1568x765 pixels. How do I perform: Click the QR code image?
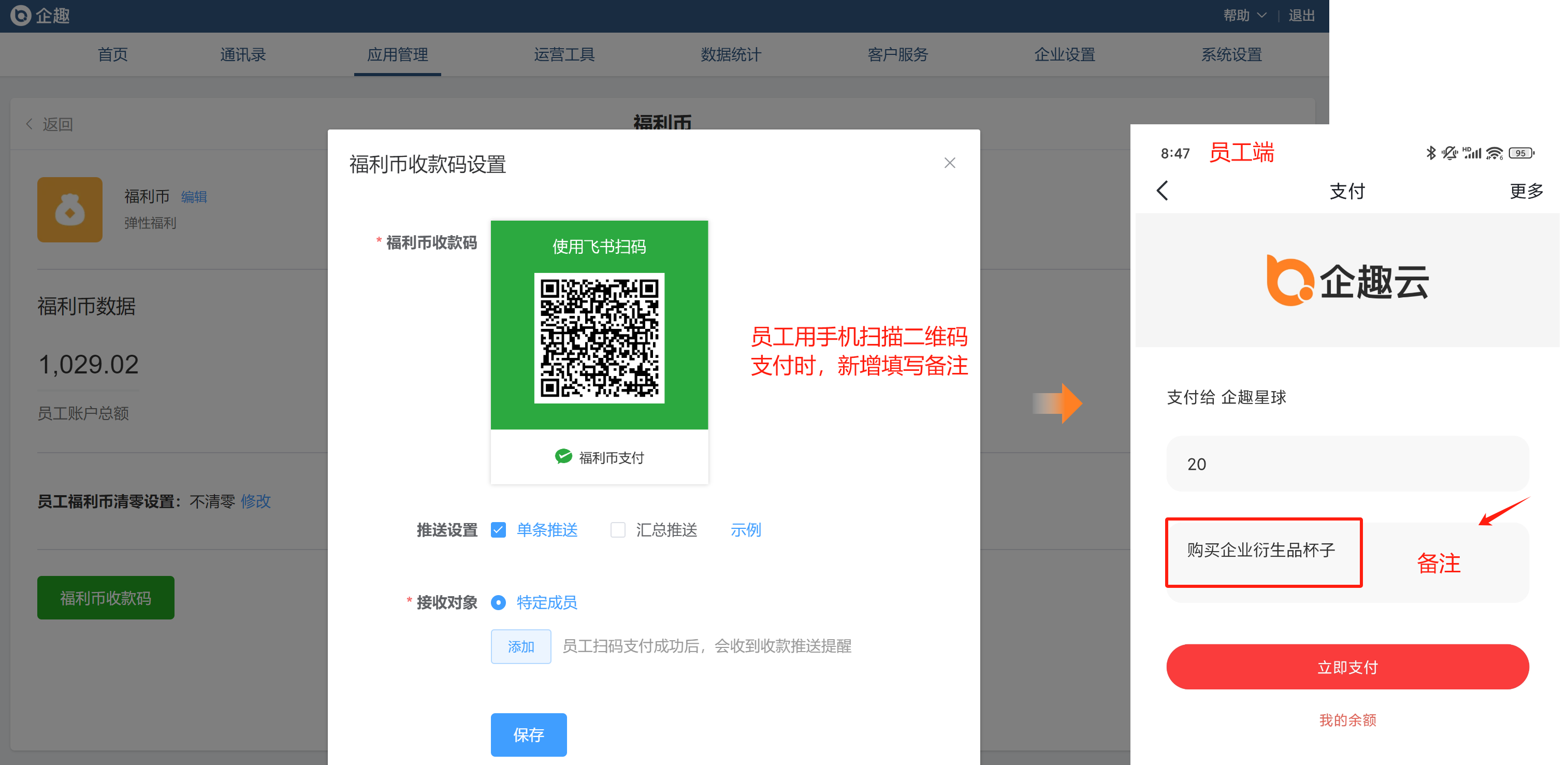(599, 338)
